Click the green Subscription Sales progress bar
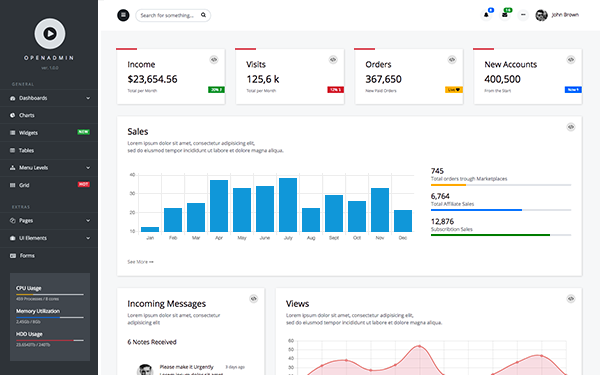 (x=501, y=235)
